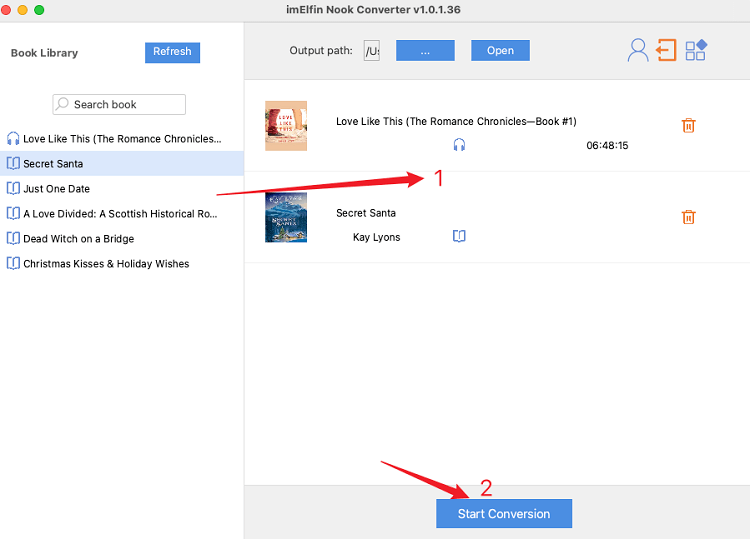Screen dimensions: 750x539
Task: Start Conversion of listed books
Action: (504, 514)
